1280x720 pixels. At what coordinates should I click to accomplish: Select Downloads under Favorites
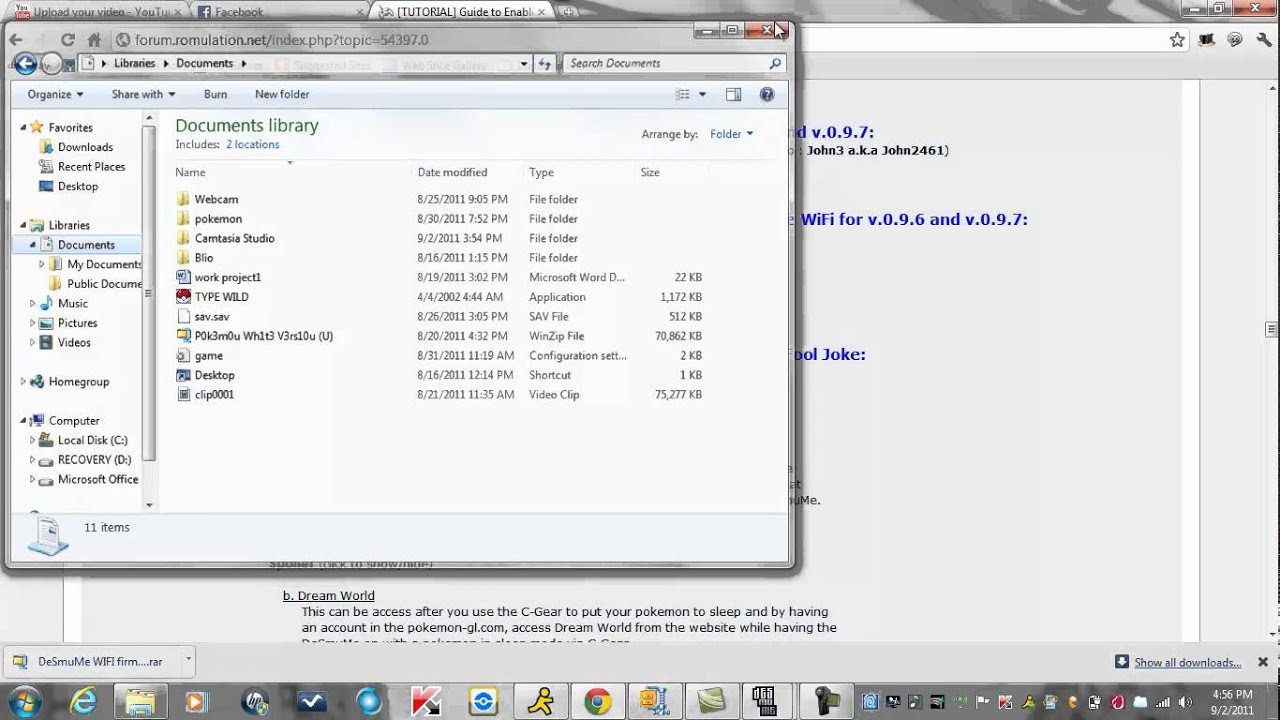85,147
